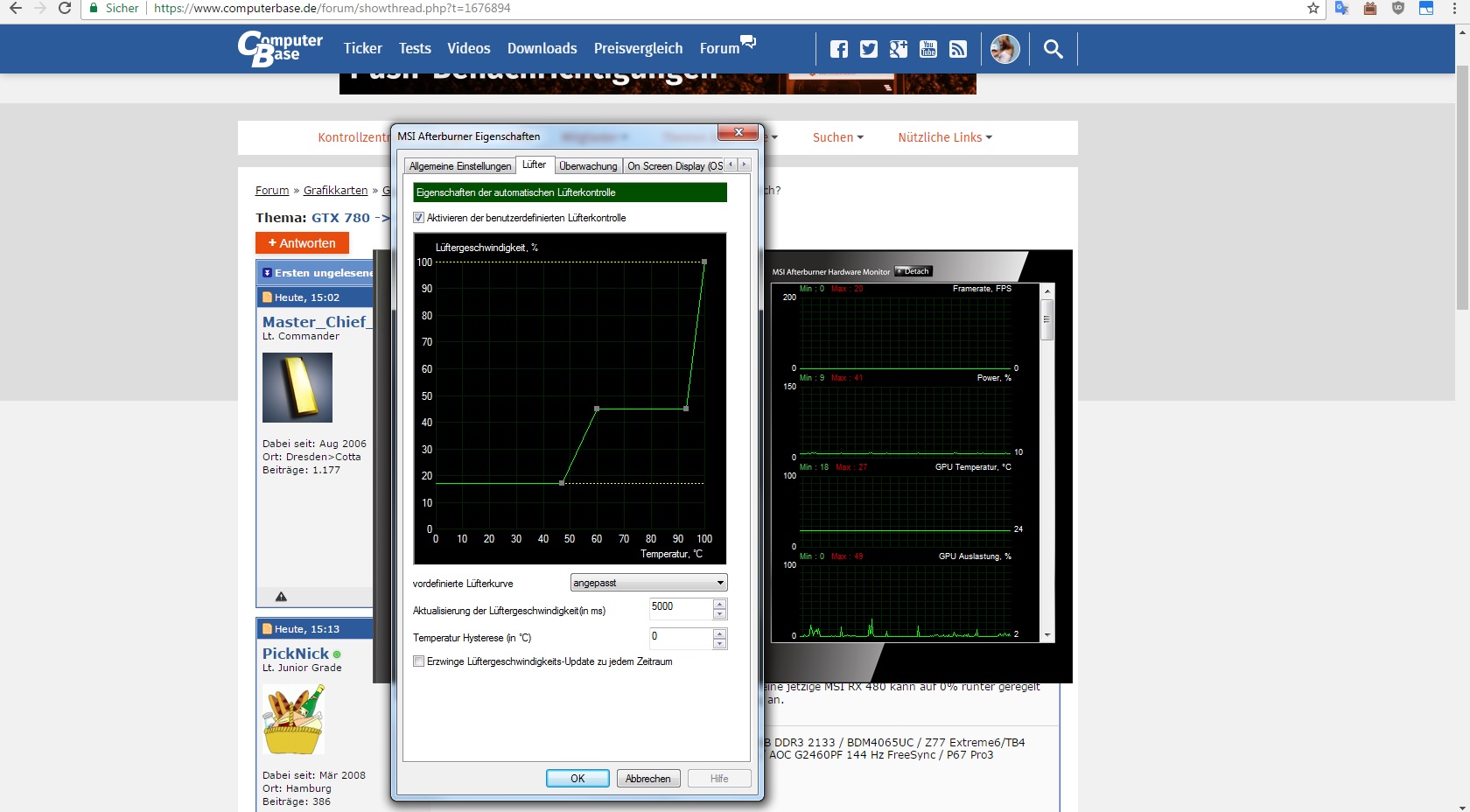The width and height of the screenshot is (1470, 812).
Task: Open the On Screen Display tab
Action: [675, 166]
